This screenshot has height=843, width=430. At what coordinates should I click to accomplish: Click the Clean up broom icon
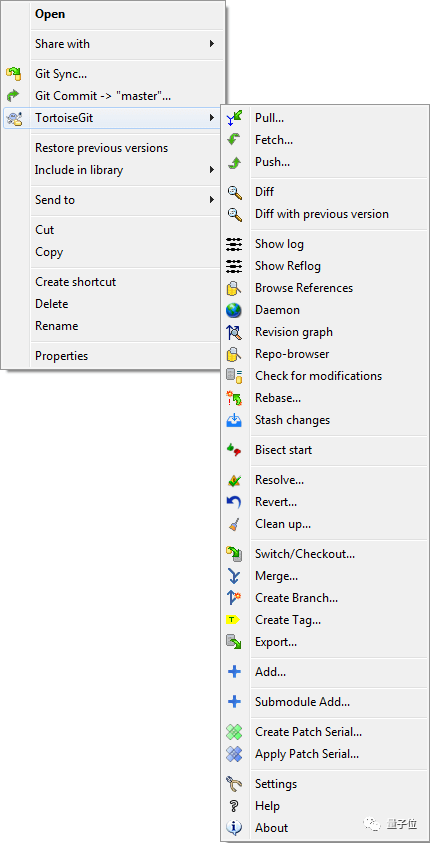(234, 524)
